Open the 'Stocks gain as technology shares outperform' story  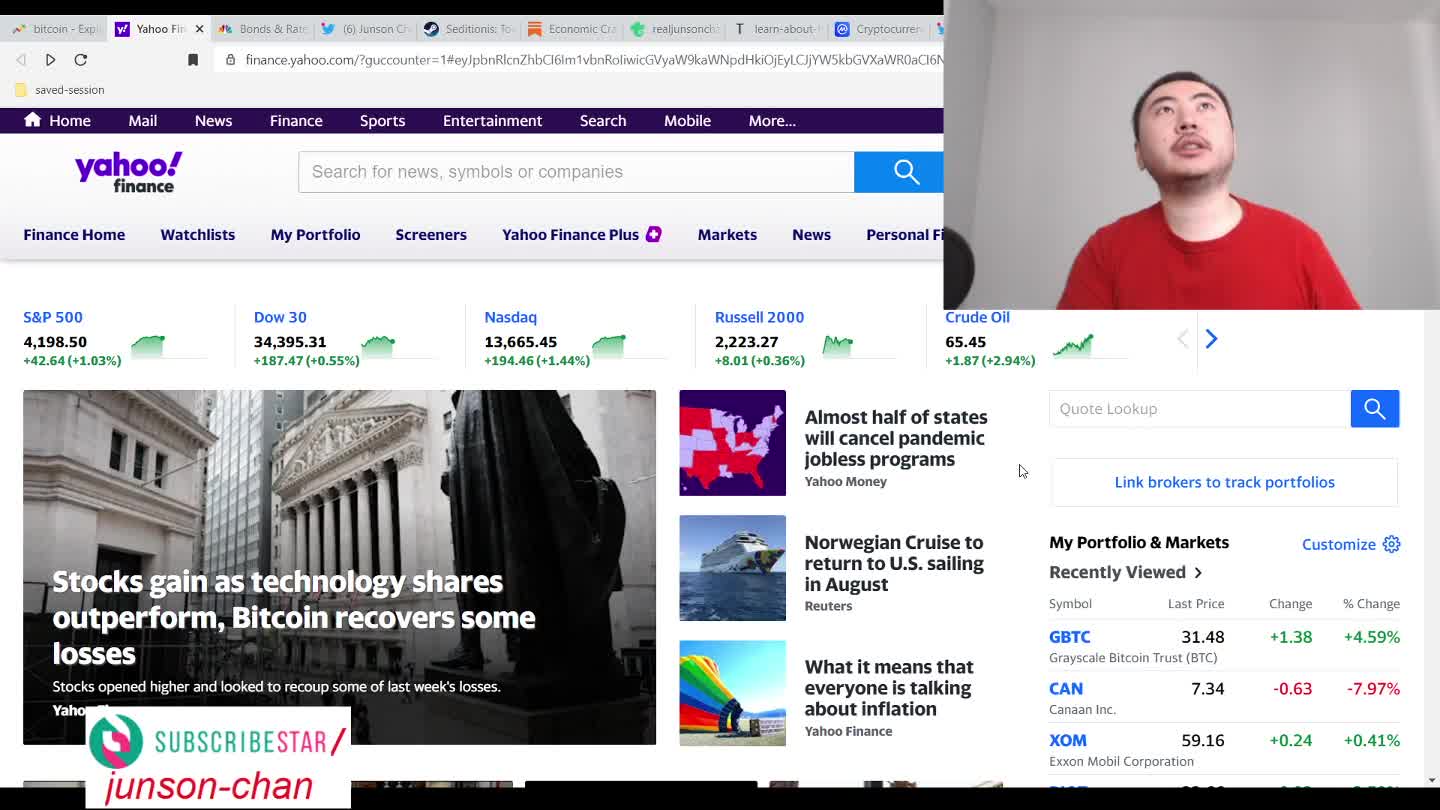pos(294,618)
